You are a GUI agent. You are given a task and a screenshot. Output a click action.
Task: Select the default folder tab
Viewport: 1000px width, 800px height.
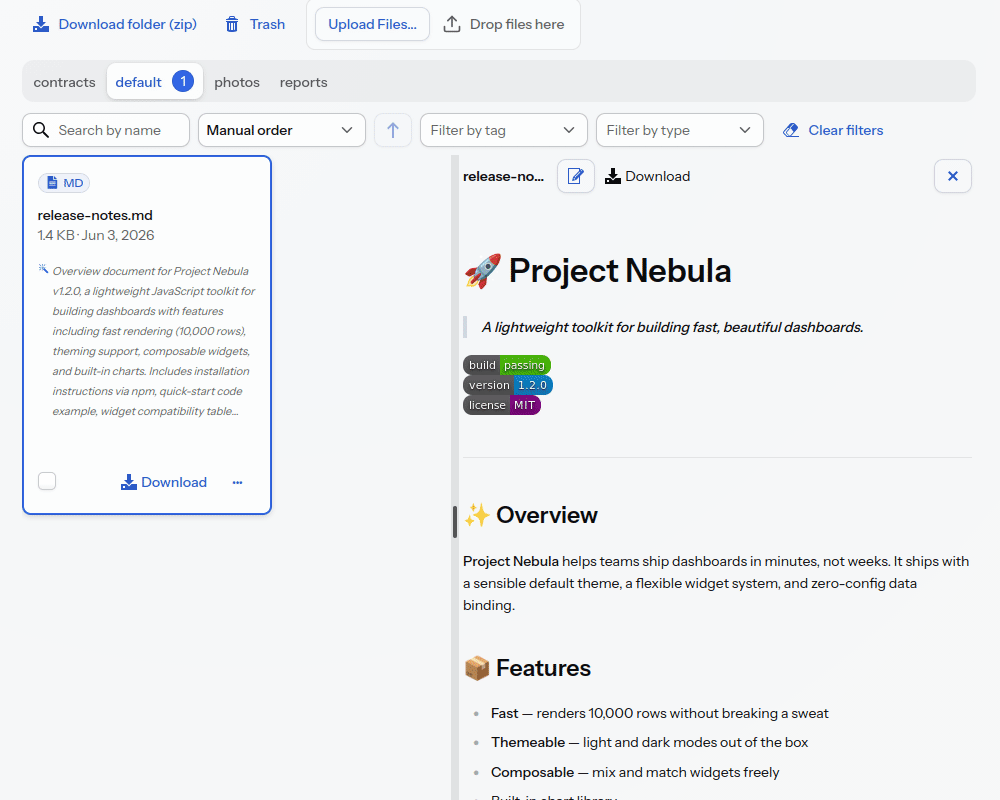(x=155, y=82)
